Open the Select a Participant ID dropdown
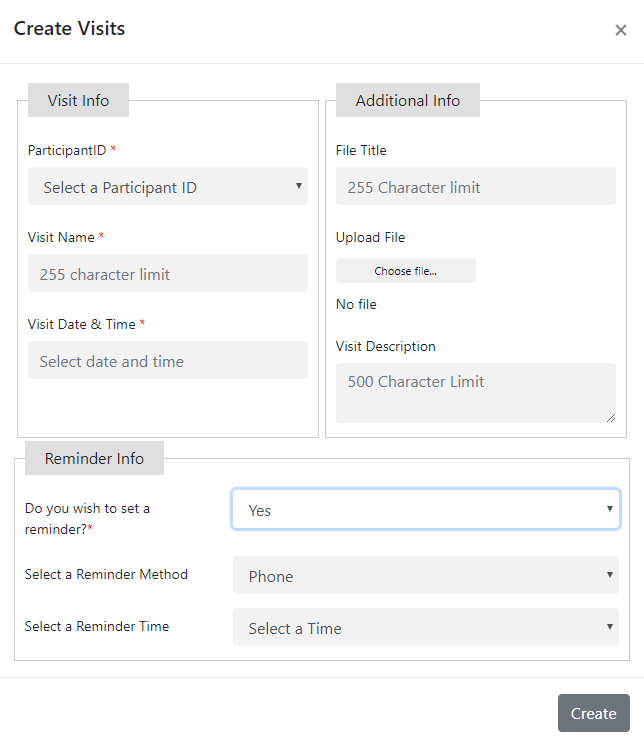The image size is (644, 743). point(167,187)
